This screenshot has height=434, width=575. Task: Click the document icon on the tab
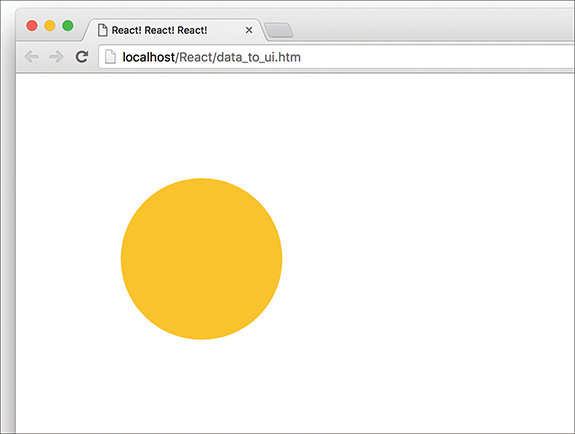103,30
